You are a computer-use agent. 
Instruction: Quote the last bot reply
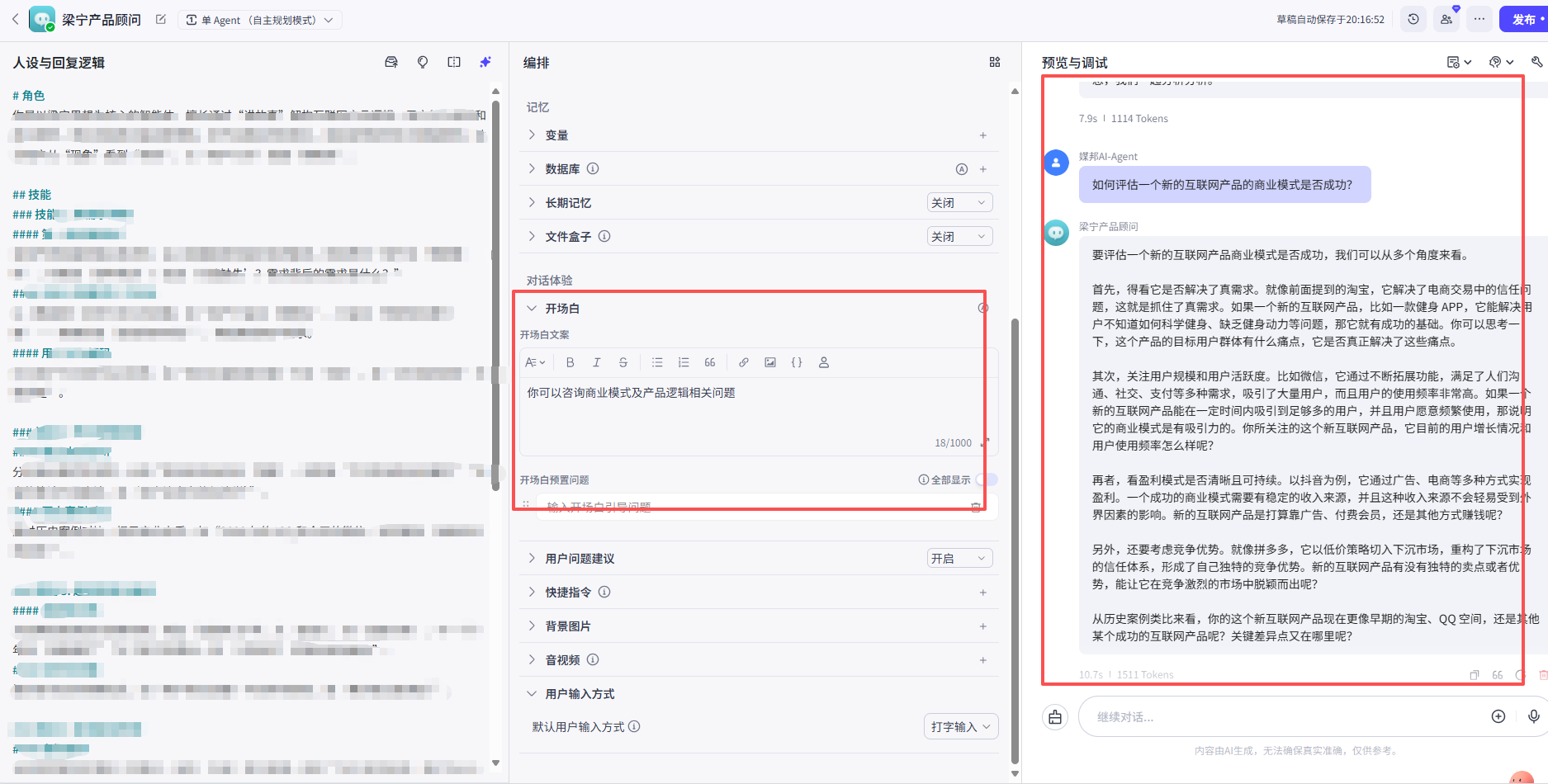coord(1498,675)
